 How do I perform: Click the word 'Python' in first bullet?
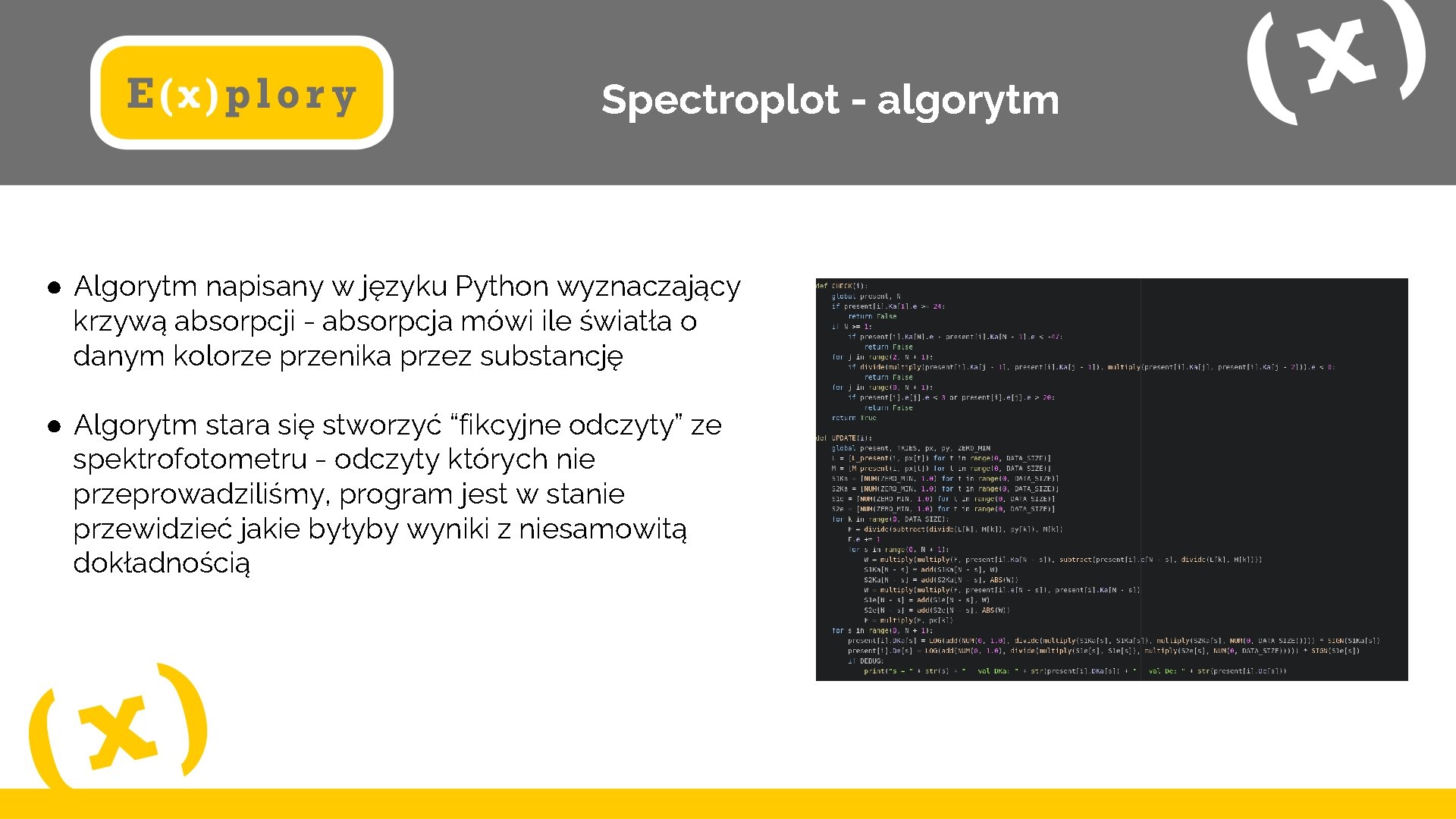pyautogui.click(x=501, y=287)
